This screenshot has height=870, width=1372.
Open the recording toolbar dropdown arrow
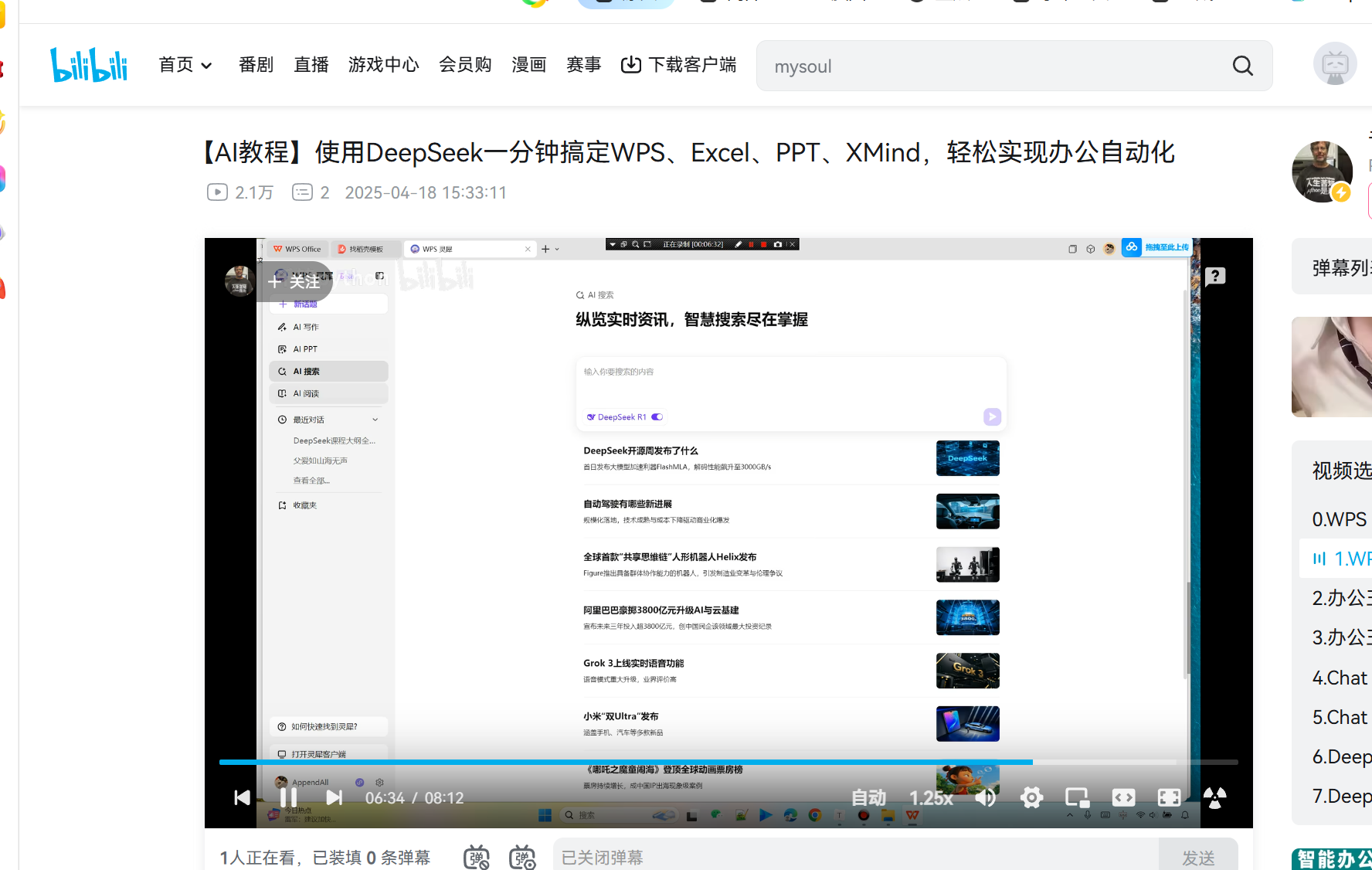point(613,244)
